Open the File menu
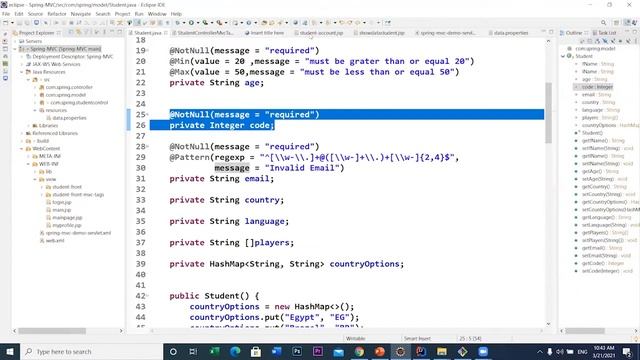The height and width of the screenshot is (360, 640). (x=6, y=14)
